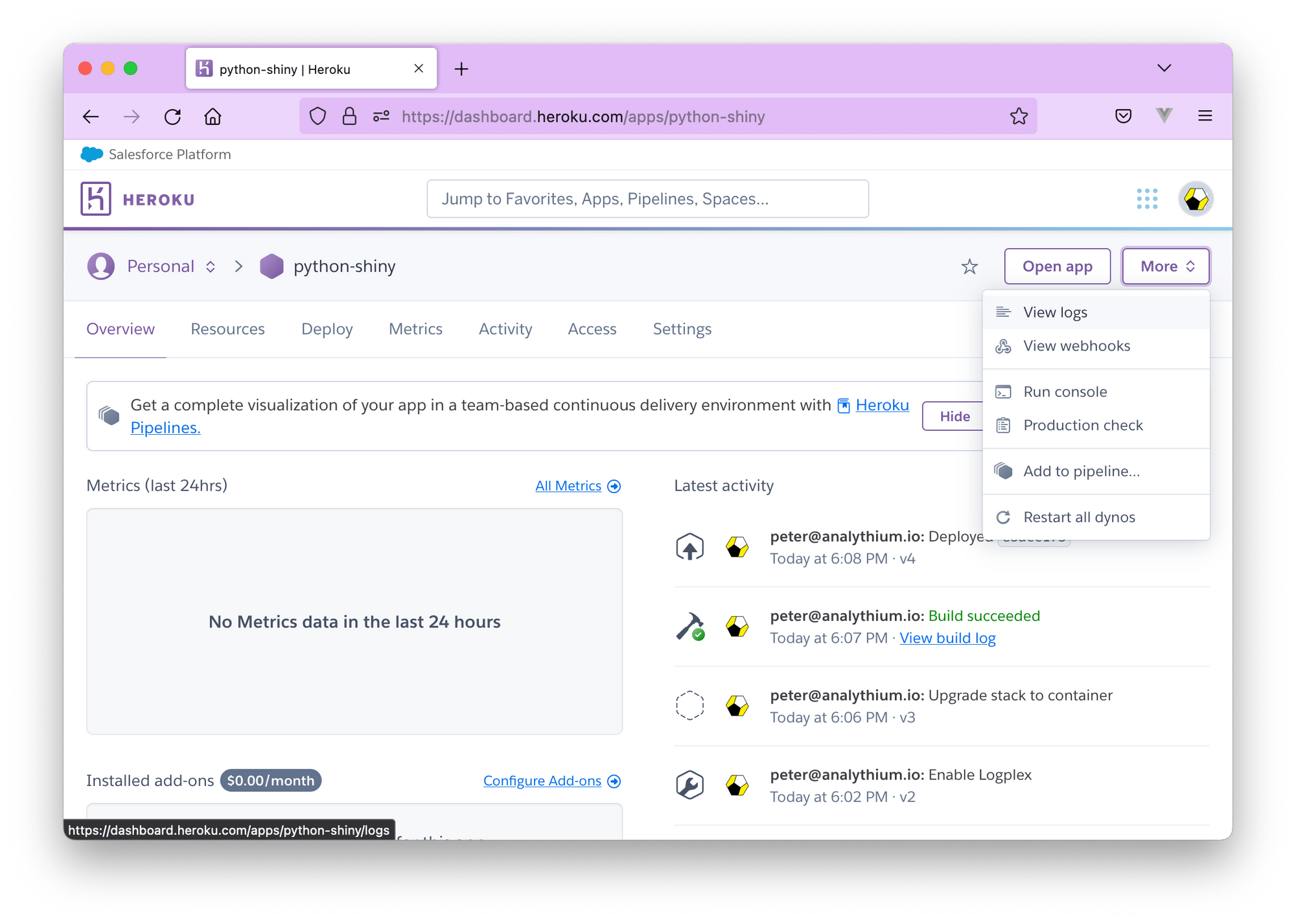Open the list all tabs chevron
The width and height of the screenshot is (1296, 924).
pyautogui.click(x=1164, y=68)
